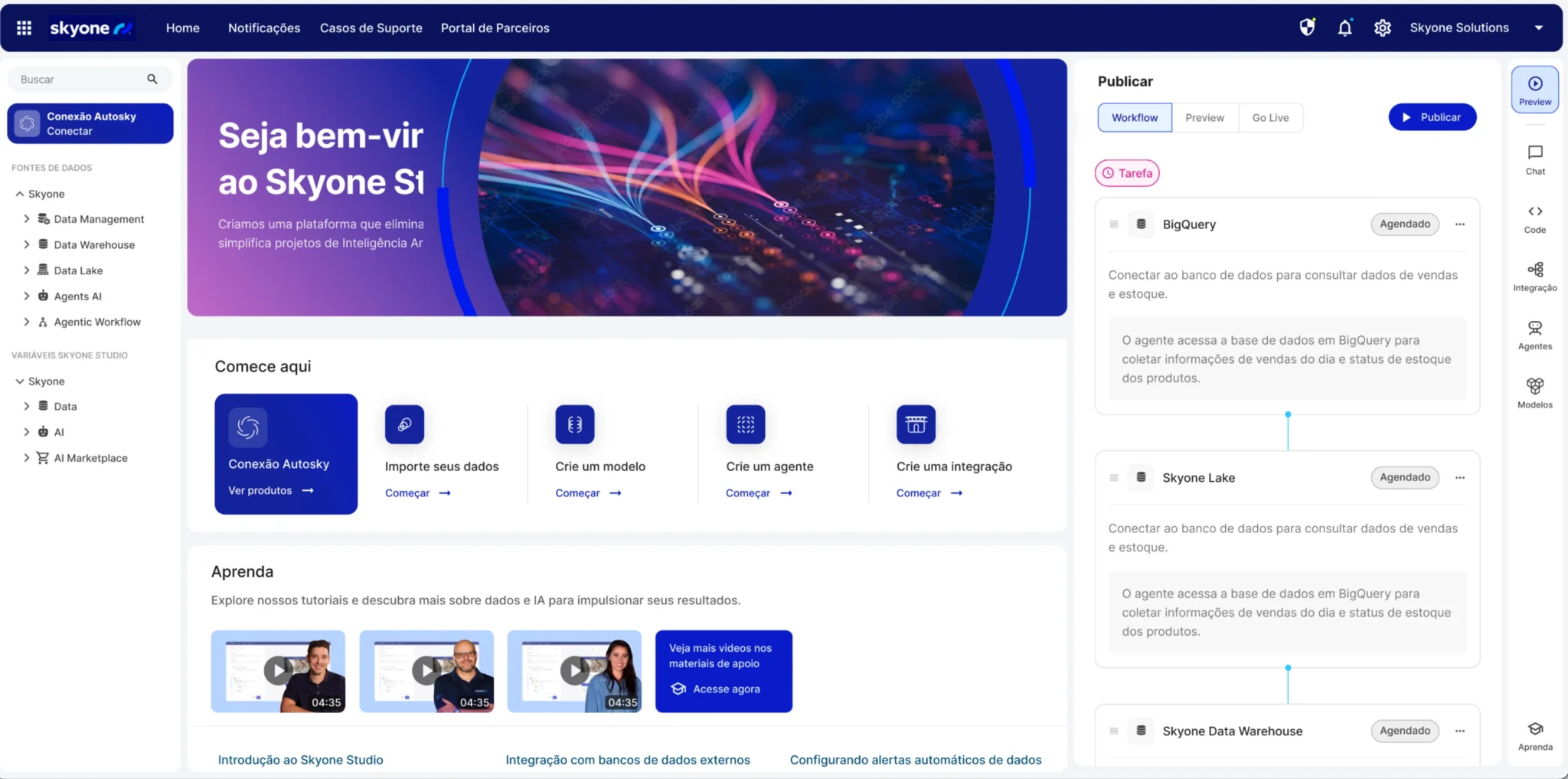Expand the AI Marketplace node
The image size is (1568, 779).
click(27, 457)
